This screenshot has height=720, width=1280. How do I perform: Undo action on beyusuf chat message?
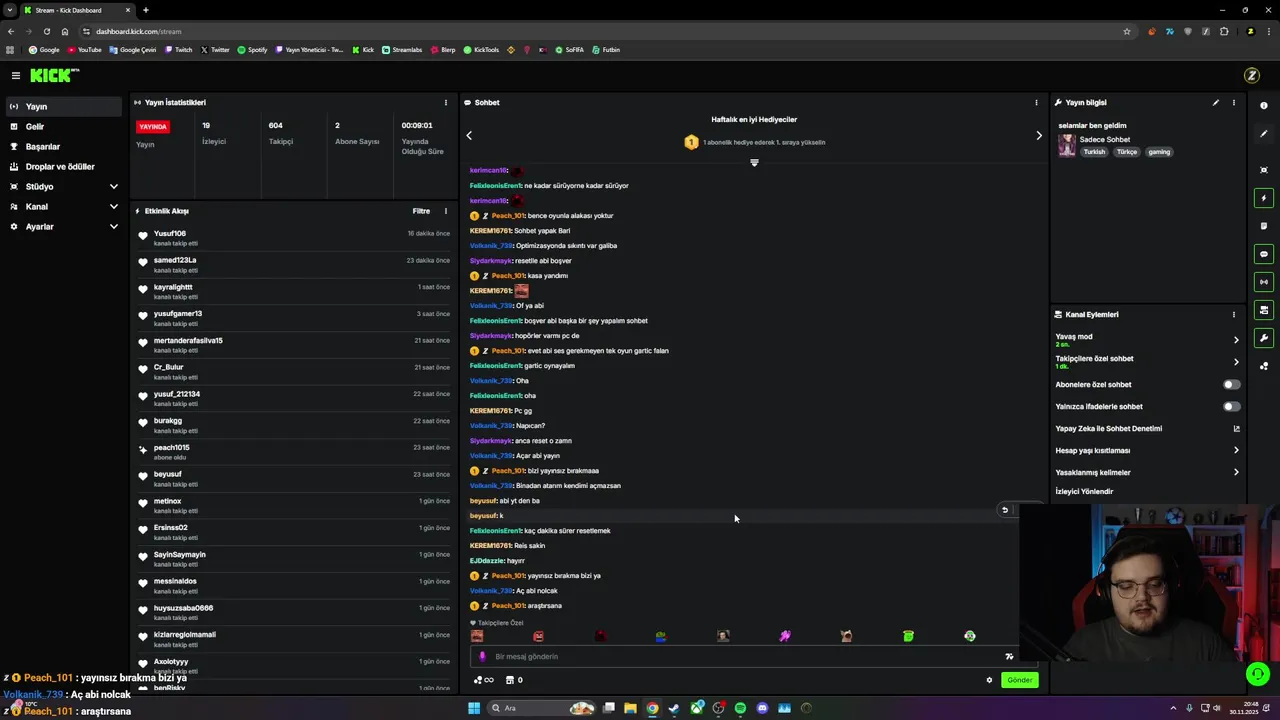1005,510
